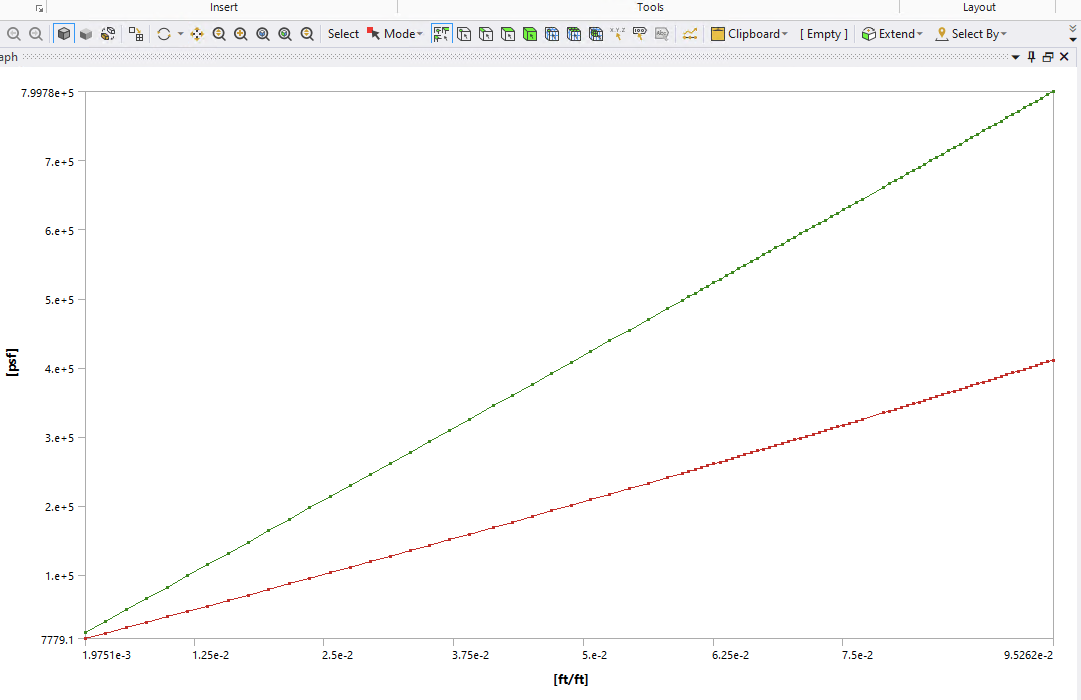Enable Body selection filter green cube
This screenshot has height=700, width=1081.
pos(530,34)
